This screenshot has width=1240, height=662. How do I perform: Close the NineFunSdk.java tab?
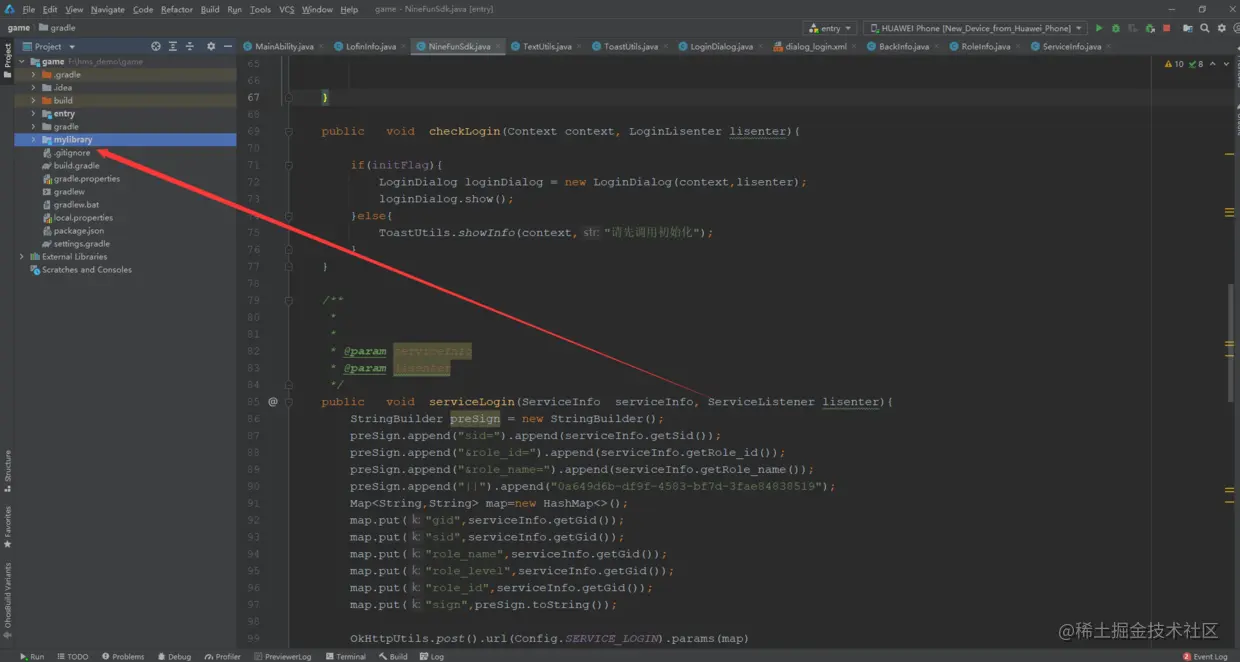[498, 46]
